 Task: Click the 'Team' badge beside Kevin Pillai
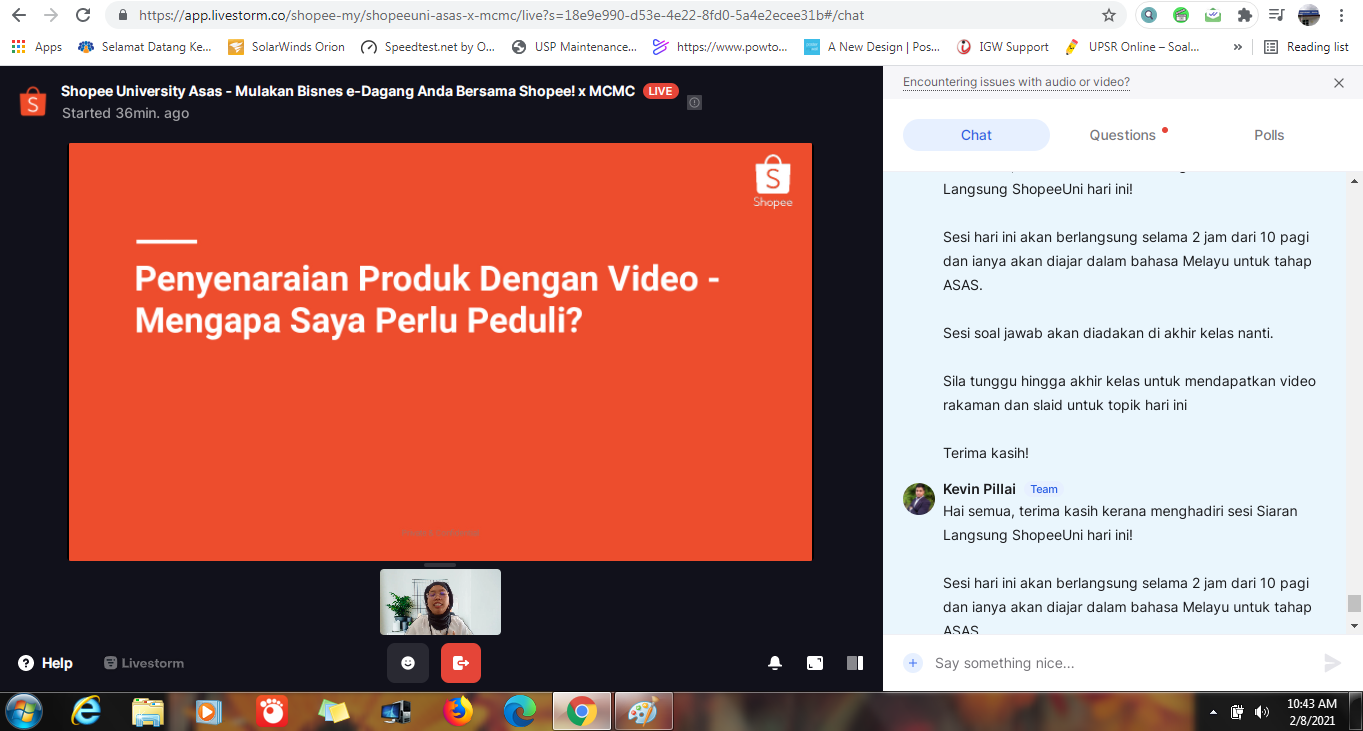[x=1044, y=489]
